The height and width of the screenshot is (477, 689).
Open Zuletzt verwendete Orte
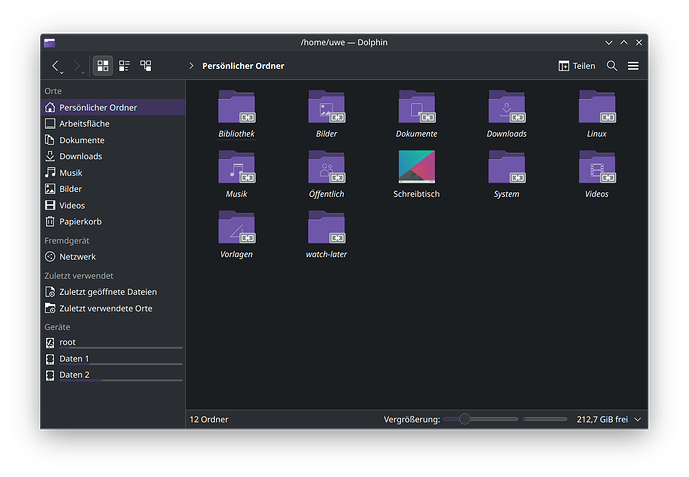coord(113,308)
